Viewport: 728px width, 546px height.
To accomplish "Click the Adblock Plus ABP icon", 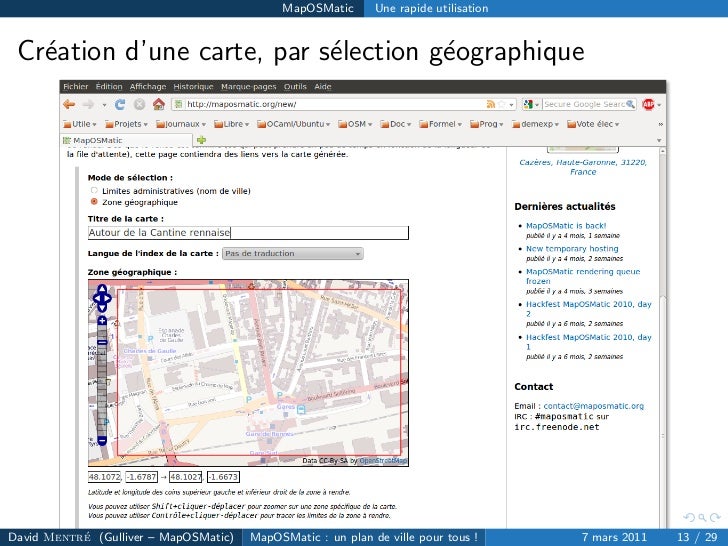I will click(648, 104).
